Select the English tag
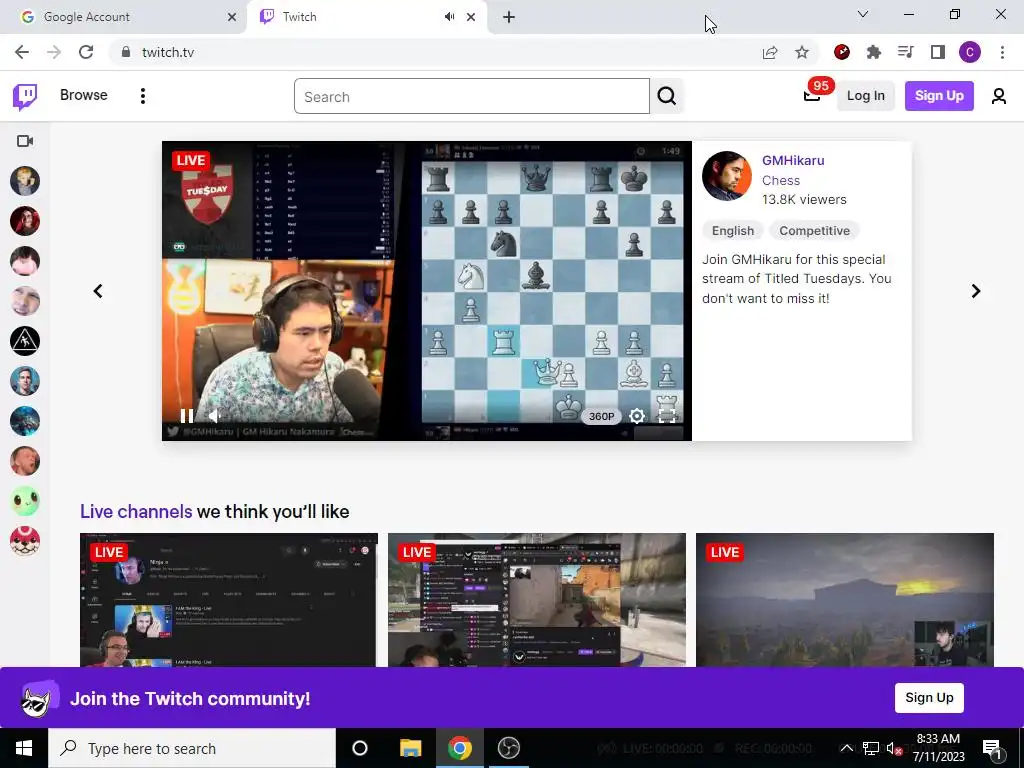This screenshot has width=1024, height=768. click(733, 231)
